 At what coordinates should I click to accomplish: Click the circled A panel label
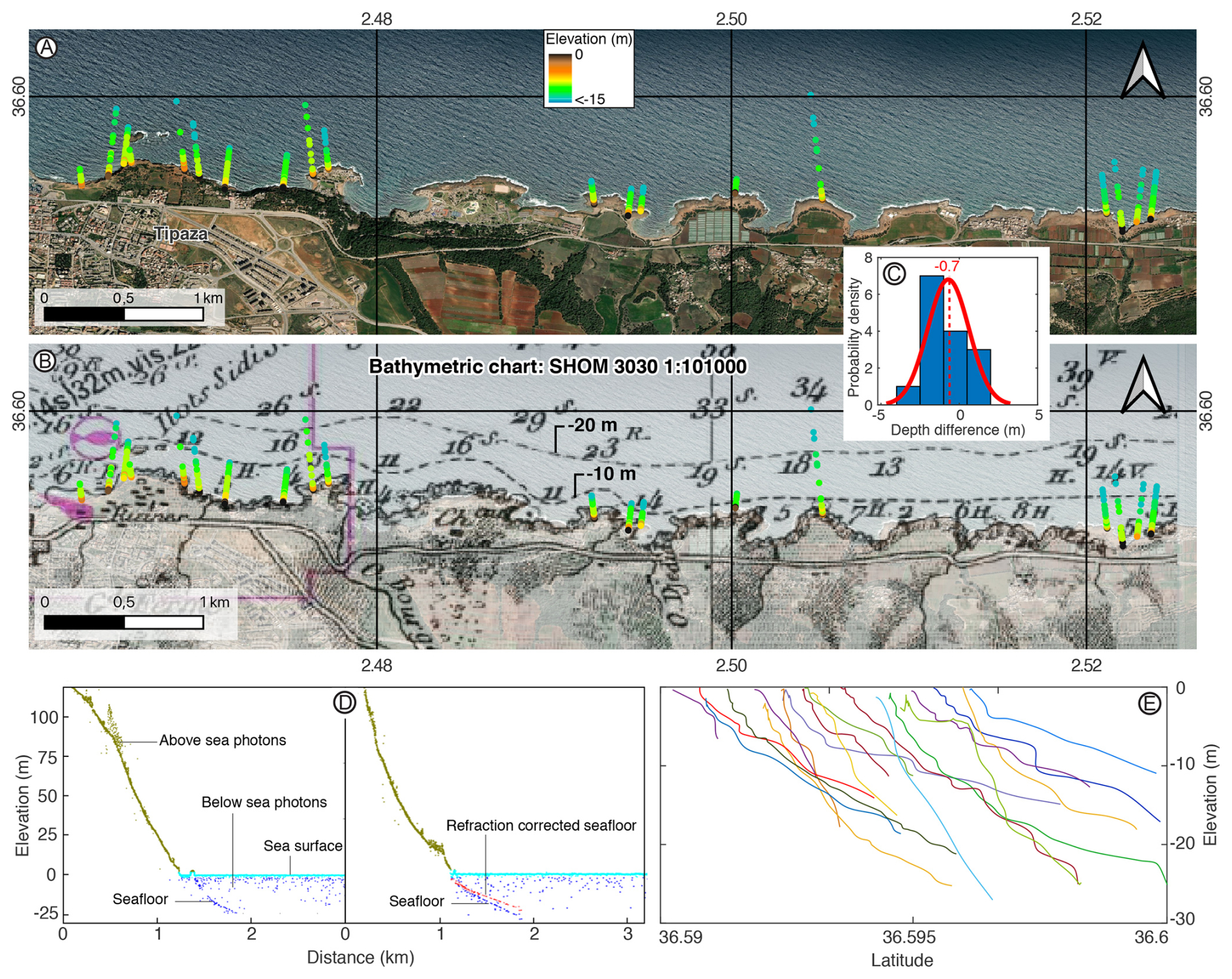click(46, 48)
